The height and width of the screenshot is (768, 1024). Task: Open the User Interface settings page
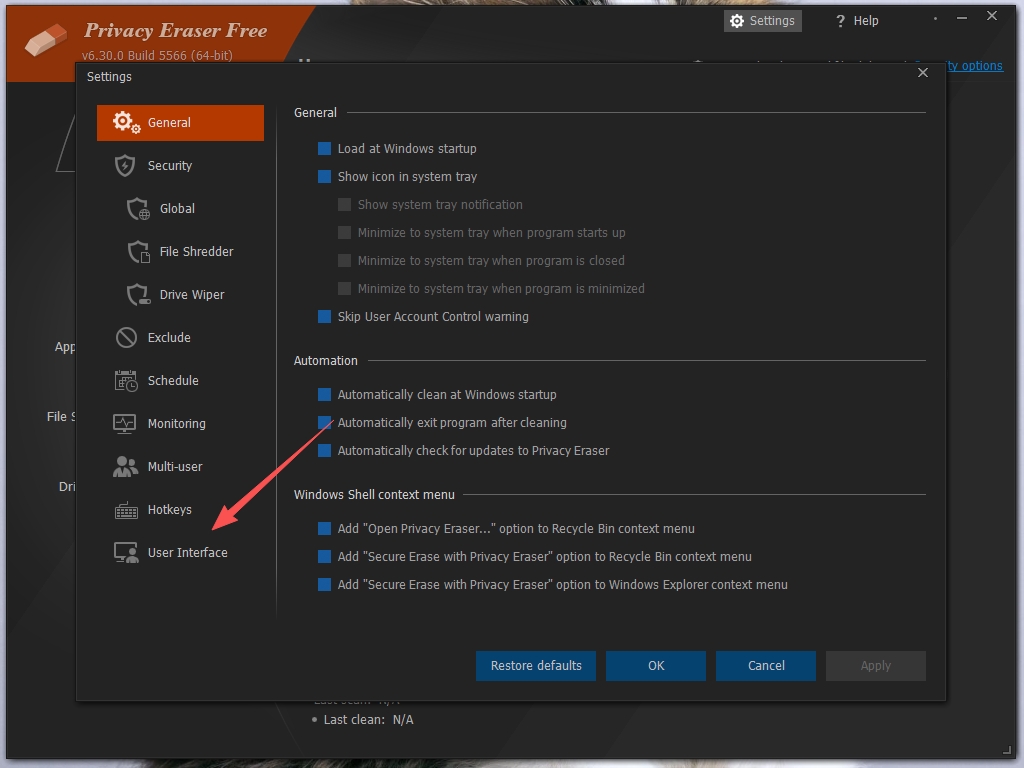click(180, 552)
